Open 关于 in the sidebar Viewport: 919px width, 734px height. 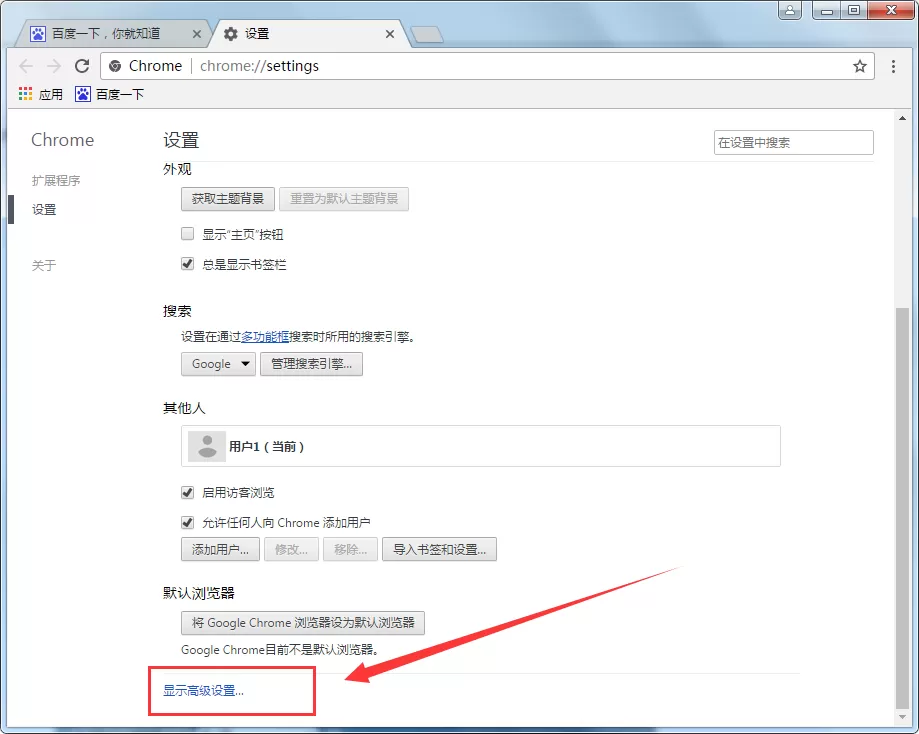click(x=44, y=266)
